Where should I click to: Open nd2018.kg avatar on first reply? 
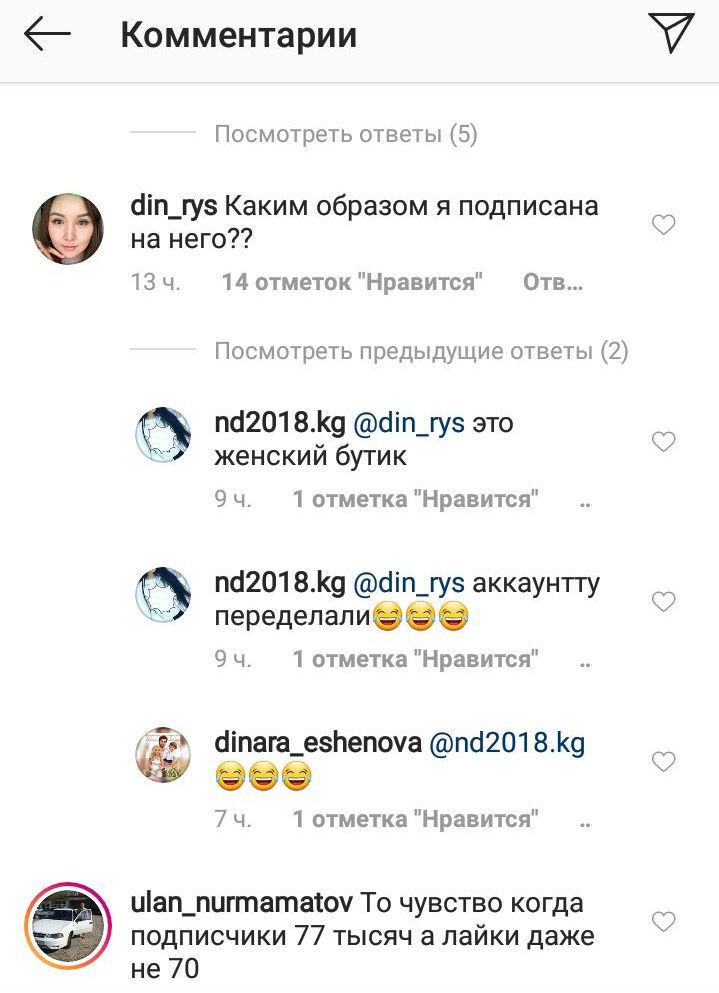163,434
